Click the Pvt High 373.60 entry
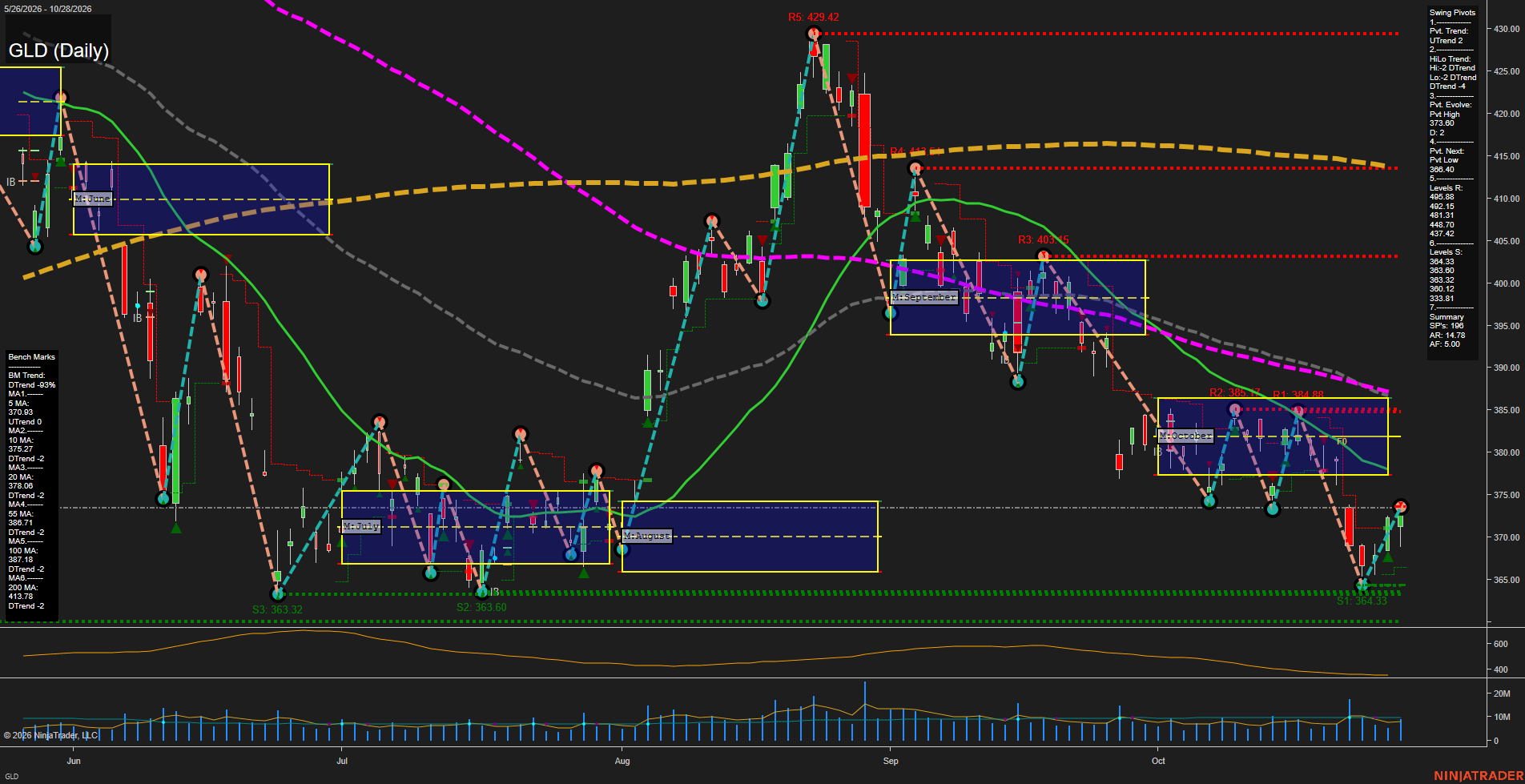This screenshot has width=1525, height=784. tap(1445, 119)
